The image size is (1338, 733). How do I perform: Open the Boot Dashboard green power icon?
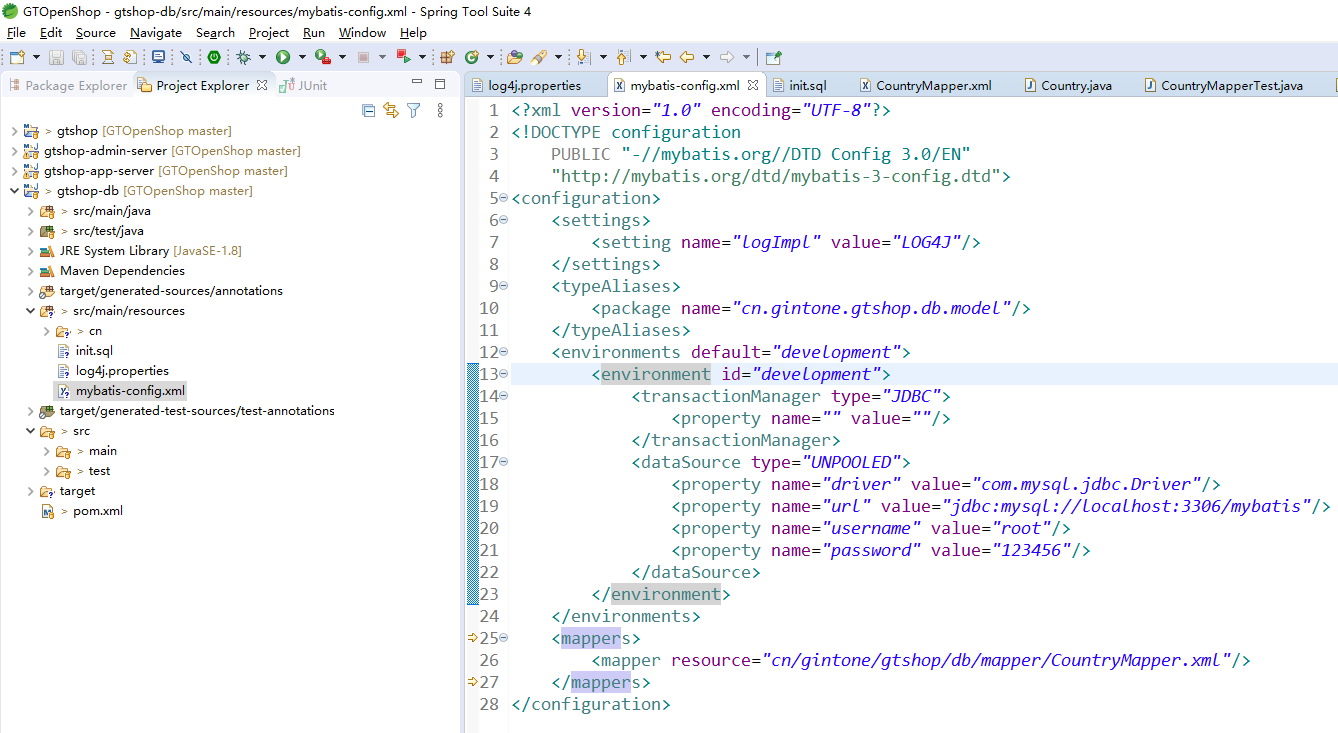coord(213,58)
